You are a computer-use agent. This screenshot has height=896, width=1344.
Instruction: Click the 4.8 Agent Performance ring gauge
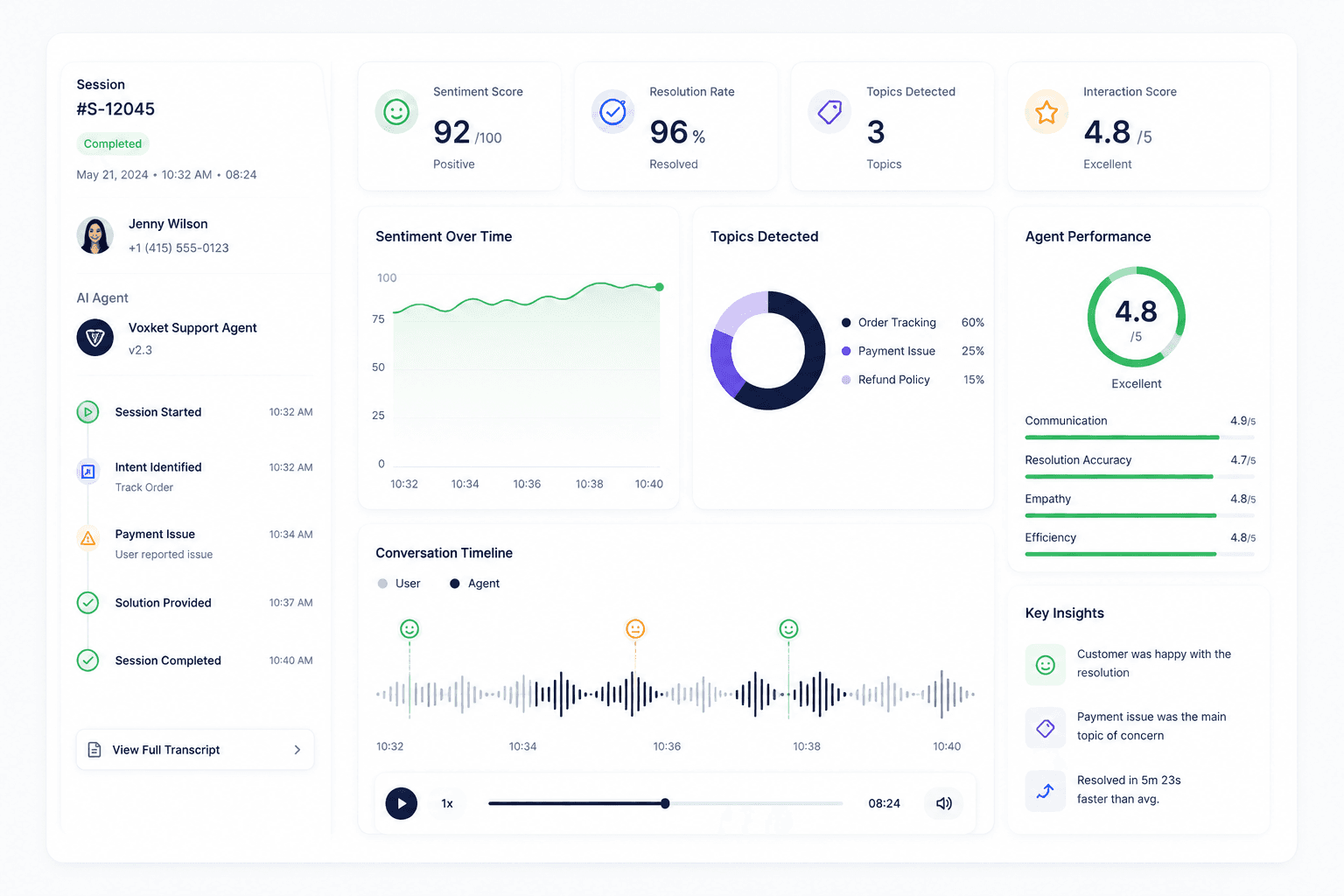pyautogui.click(x=1136, y=317)
